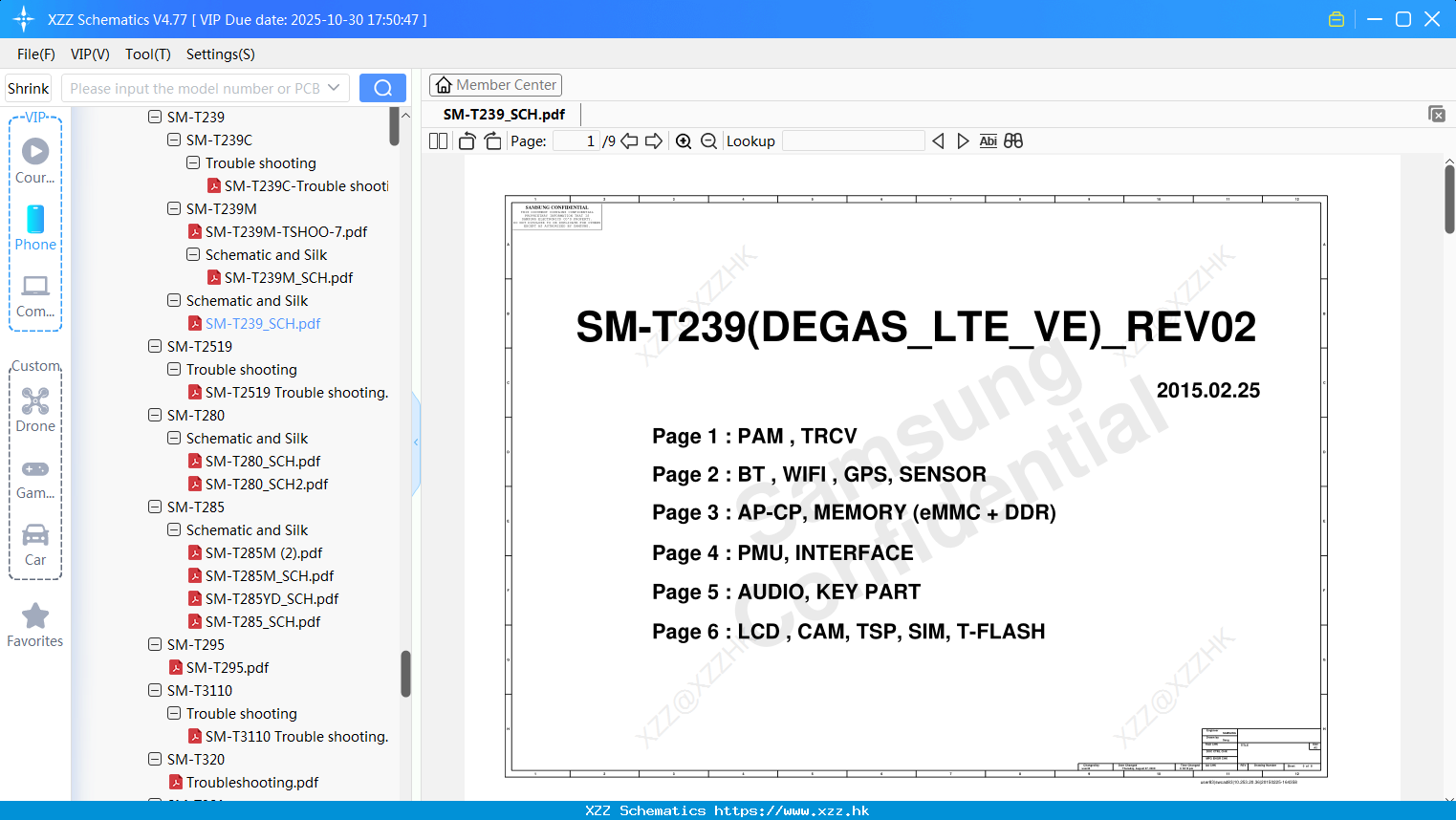Screen dimensions: 1456x820
Task: Find next lookup result triangle
Action: click(963, 141)
